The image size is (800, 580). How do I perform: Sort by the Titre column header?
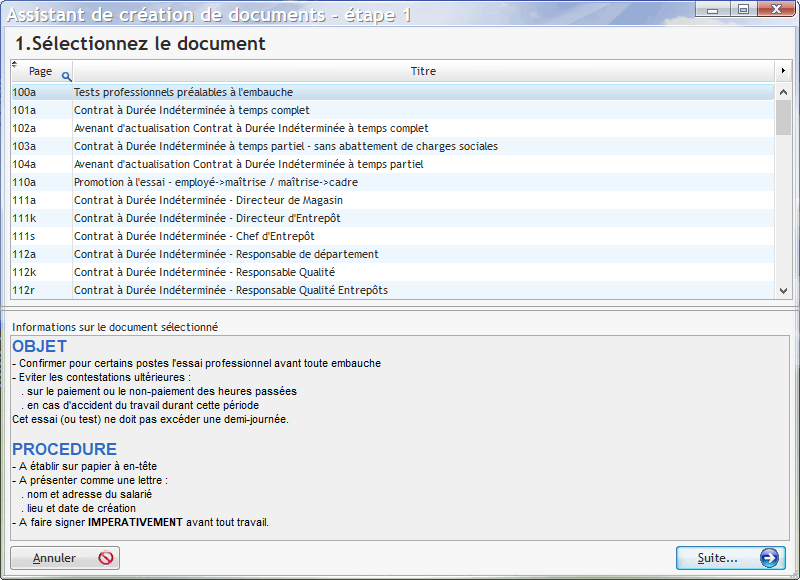[x=423, y=71]
